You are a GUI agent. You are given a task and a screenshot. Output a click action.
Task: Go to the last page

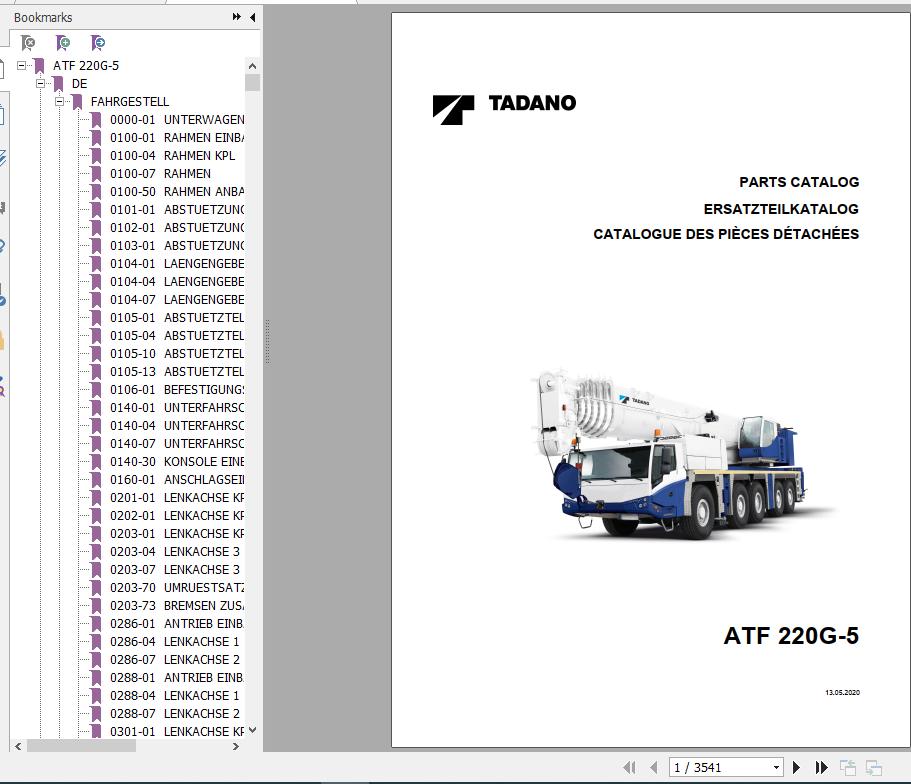coord(822,768)
